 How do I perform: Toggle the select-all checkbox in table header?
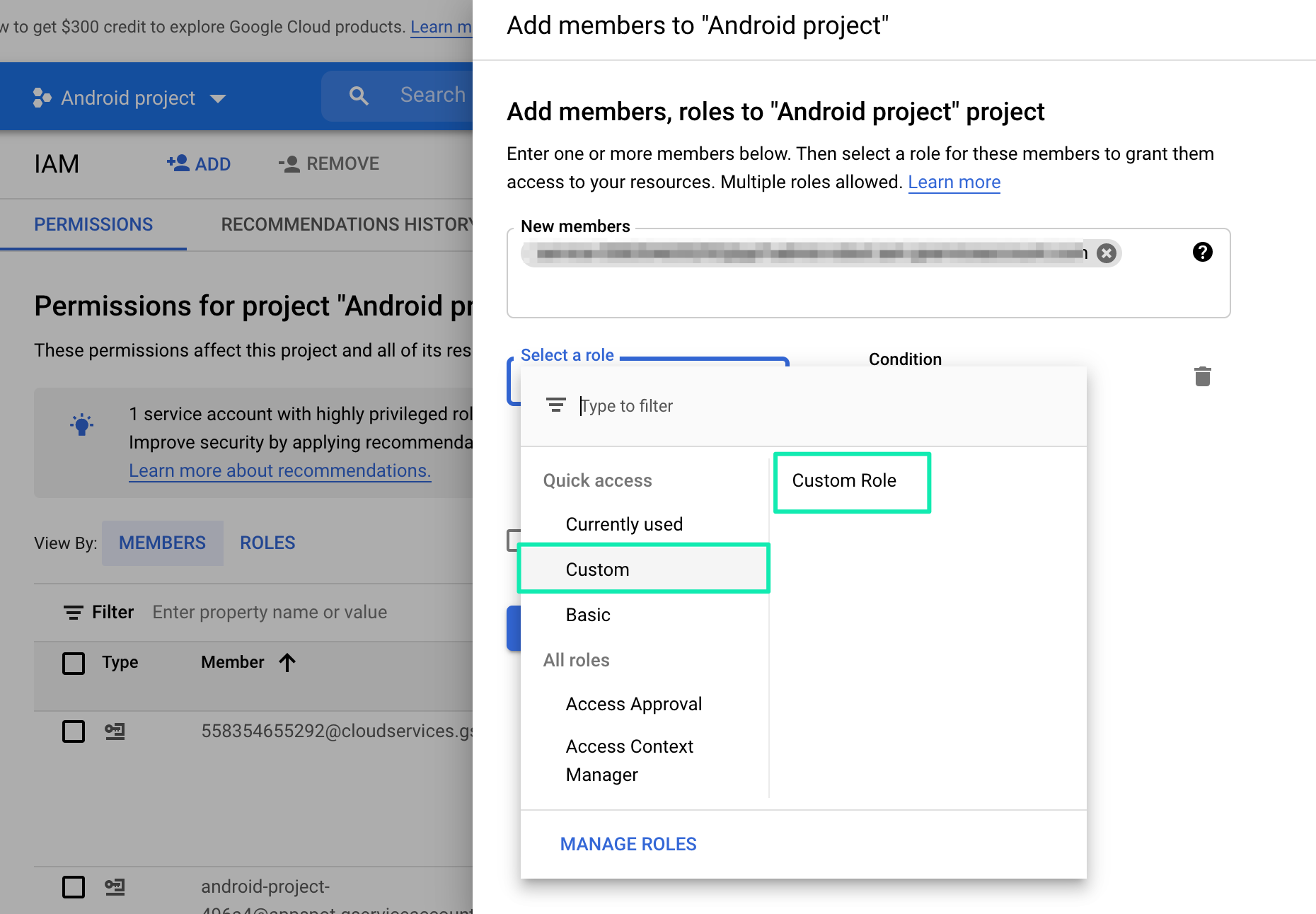(x=74, y=664)
